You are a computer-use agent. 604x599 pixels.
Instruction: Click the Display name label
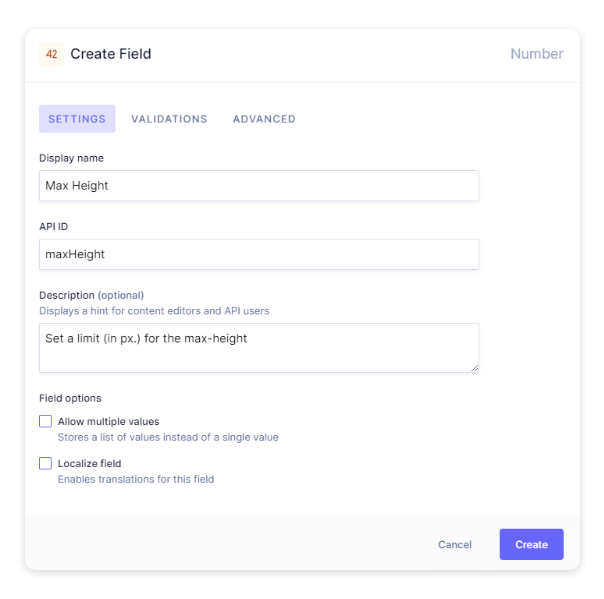(x=71, y=158)
